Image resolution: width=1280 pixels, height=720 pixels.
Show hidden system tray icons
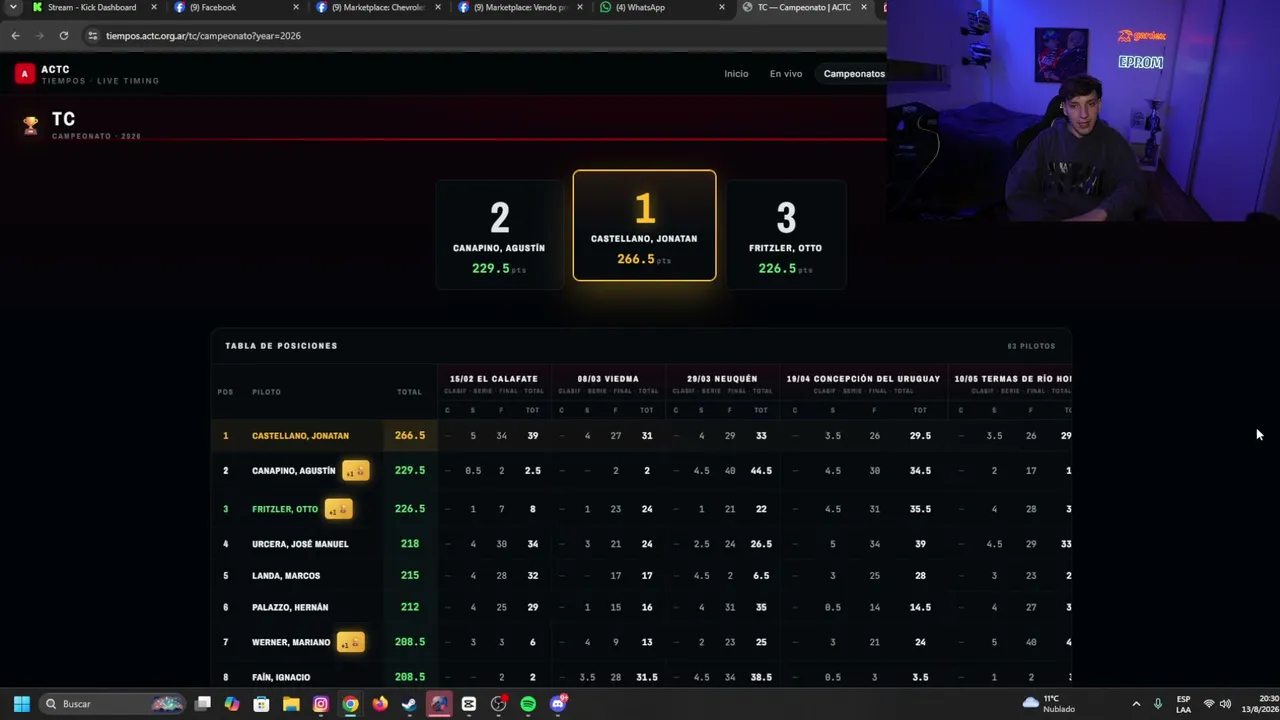(1136, 704)
